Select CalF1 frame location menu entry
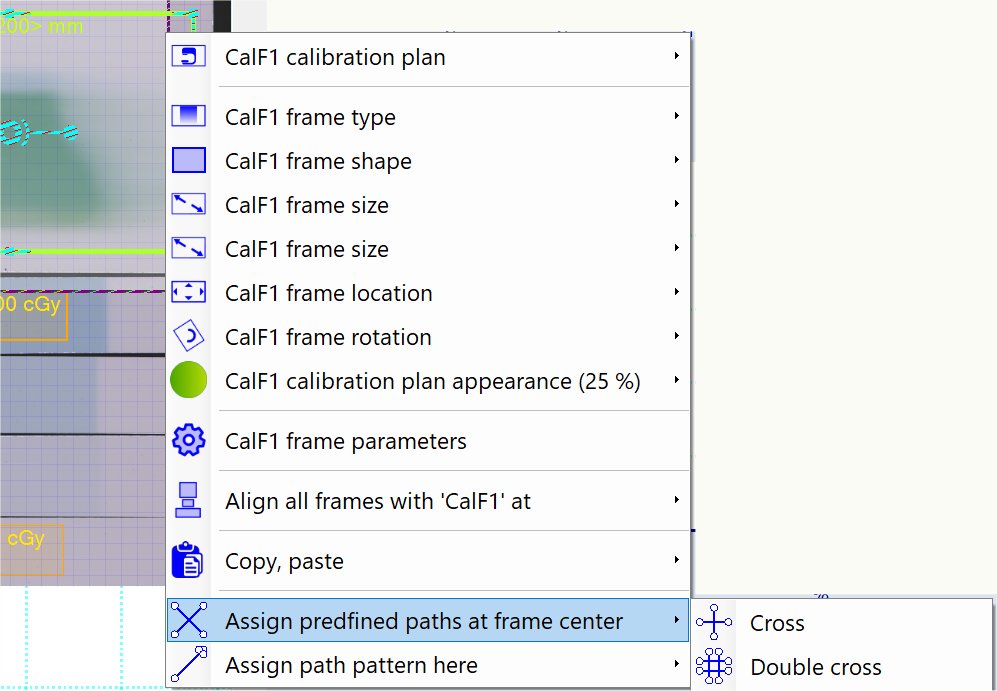The height and width of the screenshot is (691, 997). point(329,293)
